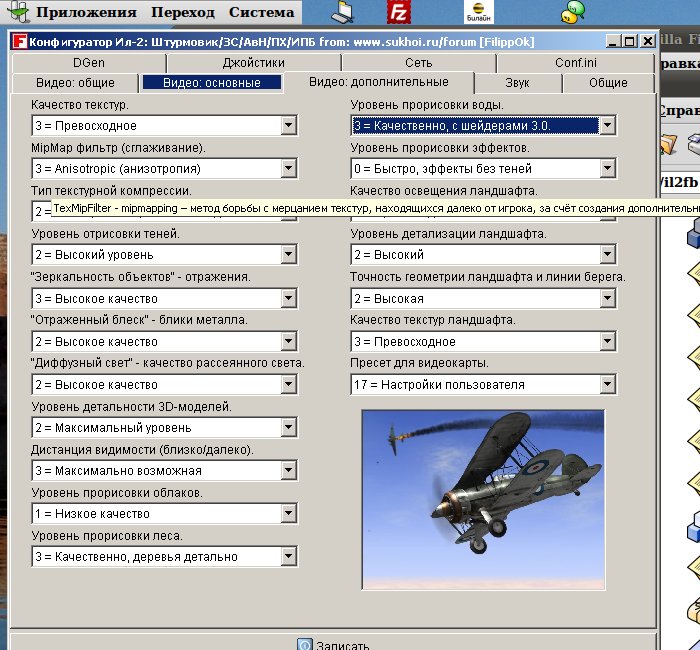Viewport: 700px width, 650px height.
Task: Open the GNOME foot logo in the panel
Action: (18, 12)
